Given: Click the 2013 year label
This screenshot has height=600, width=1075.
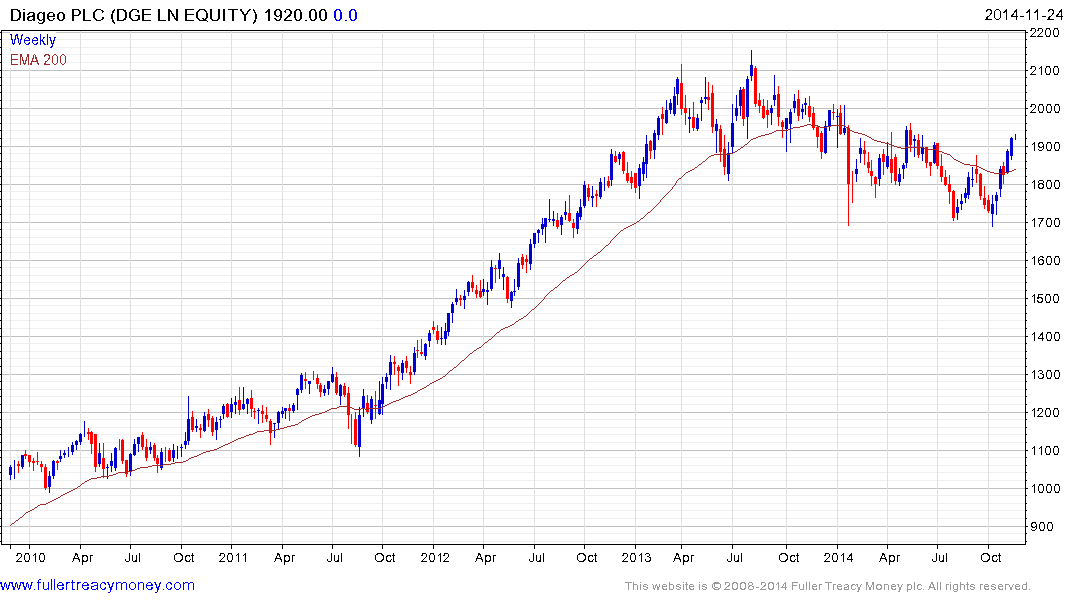Looking at the screenshot, I should [x=636, y=557].
